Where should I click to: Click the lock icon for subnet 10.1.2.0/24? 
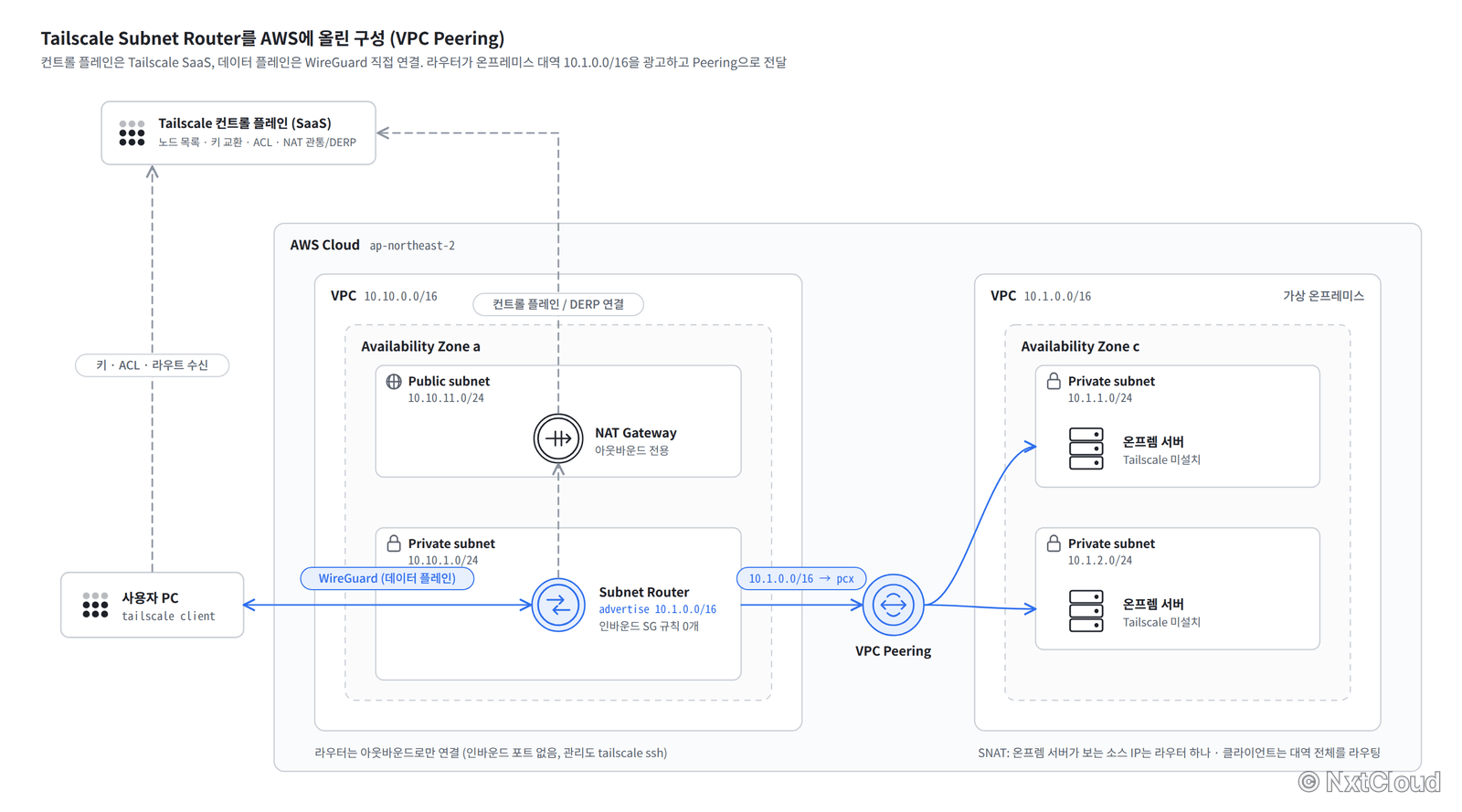click(x=1054, y=543)
